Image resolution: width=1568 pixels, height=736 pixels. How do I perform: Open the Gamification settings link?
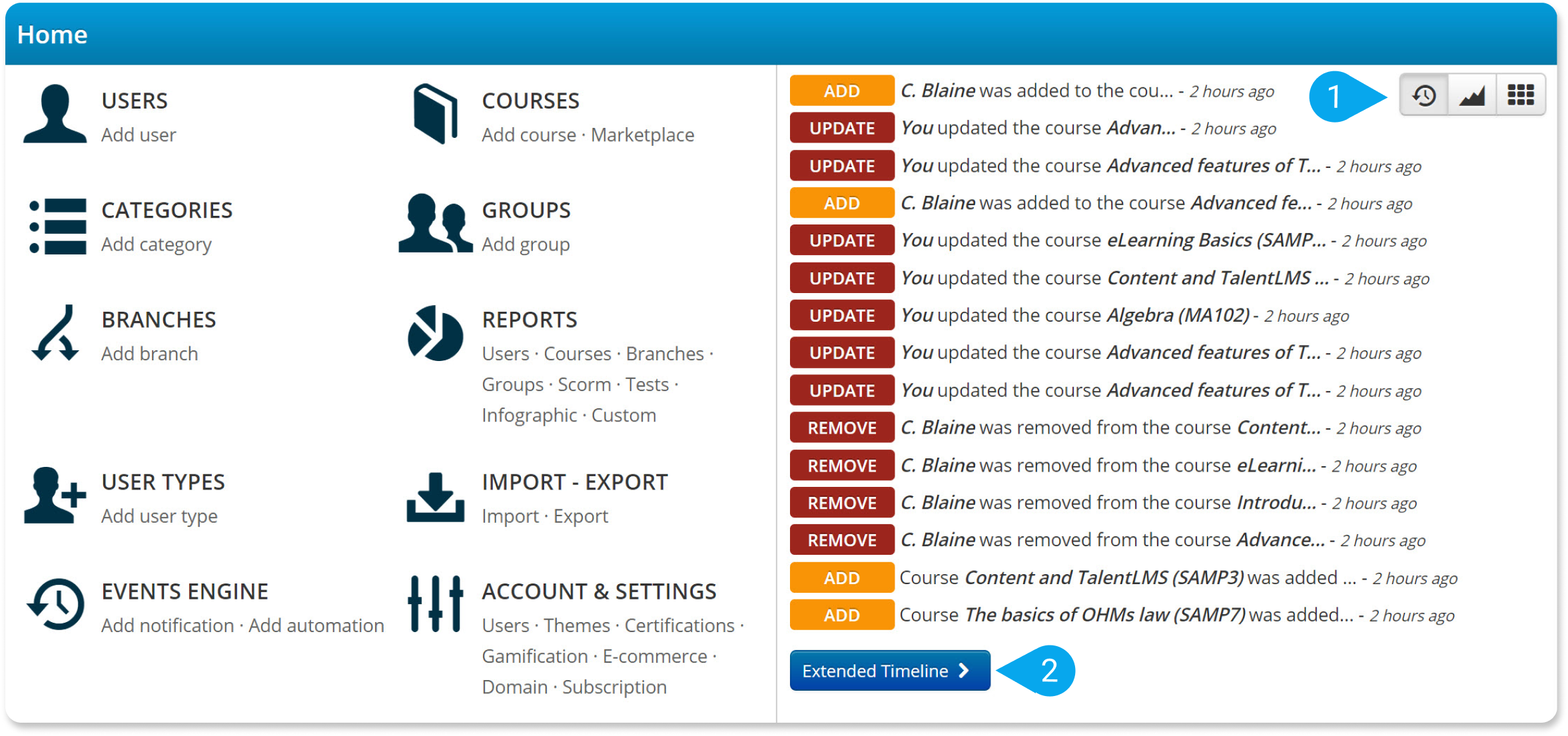pyautogui.click(x=535, y=656)
